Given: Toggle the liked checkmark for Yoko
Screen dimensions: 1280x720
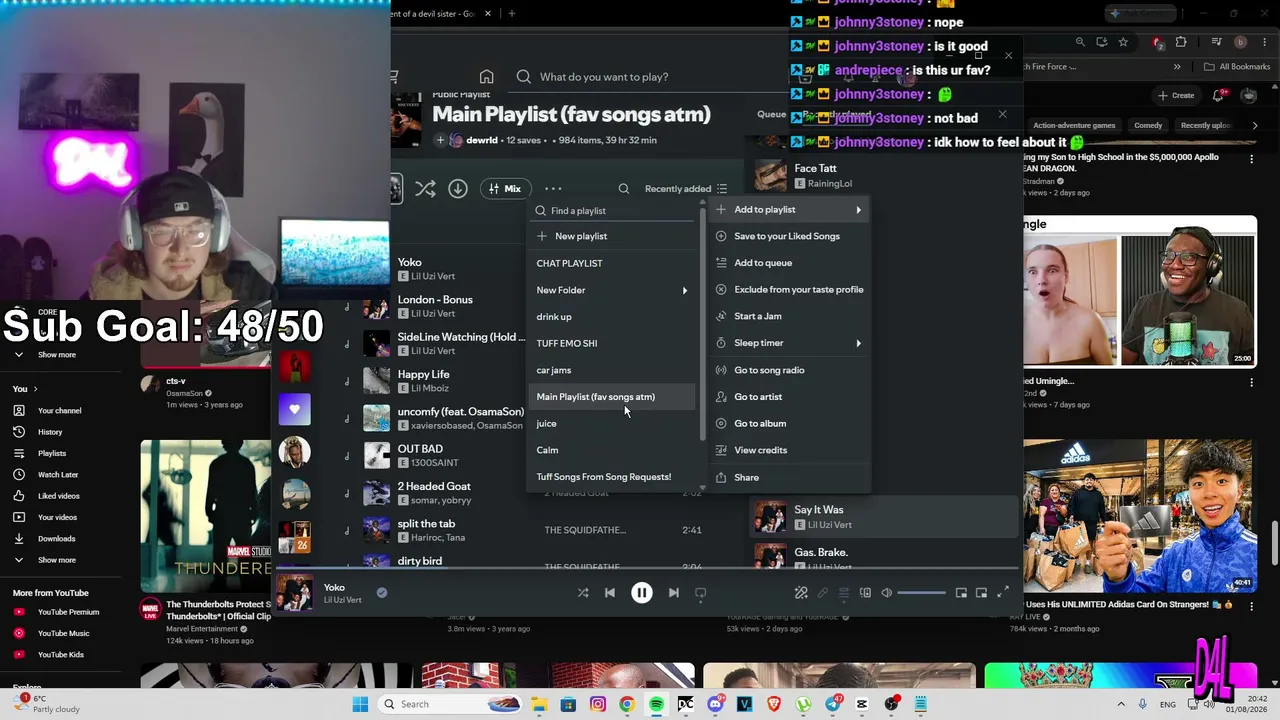Looking at the screenshot, I should click(381, 593).
